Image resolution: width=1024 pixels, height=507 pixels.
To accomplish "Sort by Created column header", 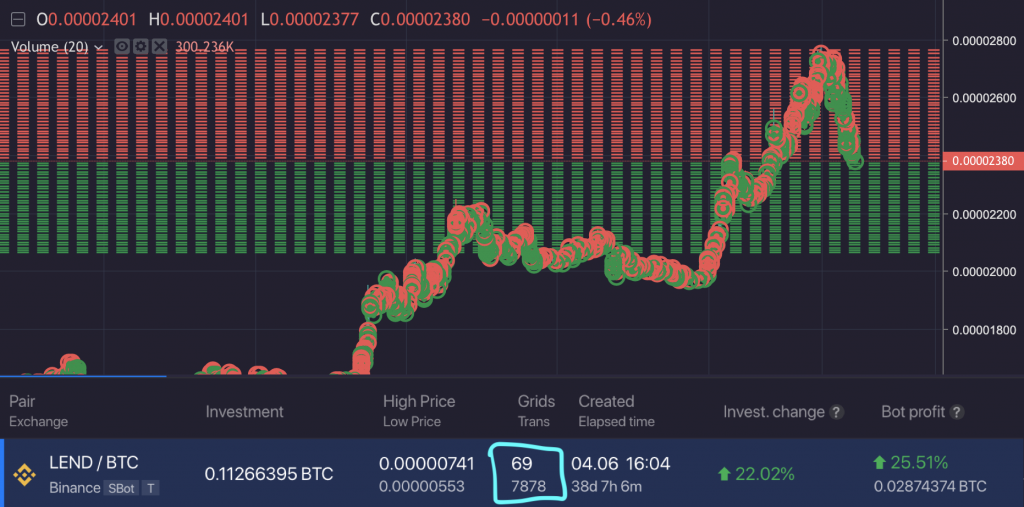I will pos(606,401).
